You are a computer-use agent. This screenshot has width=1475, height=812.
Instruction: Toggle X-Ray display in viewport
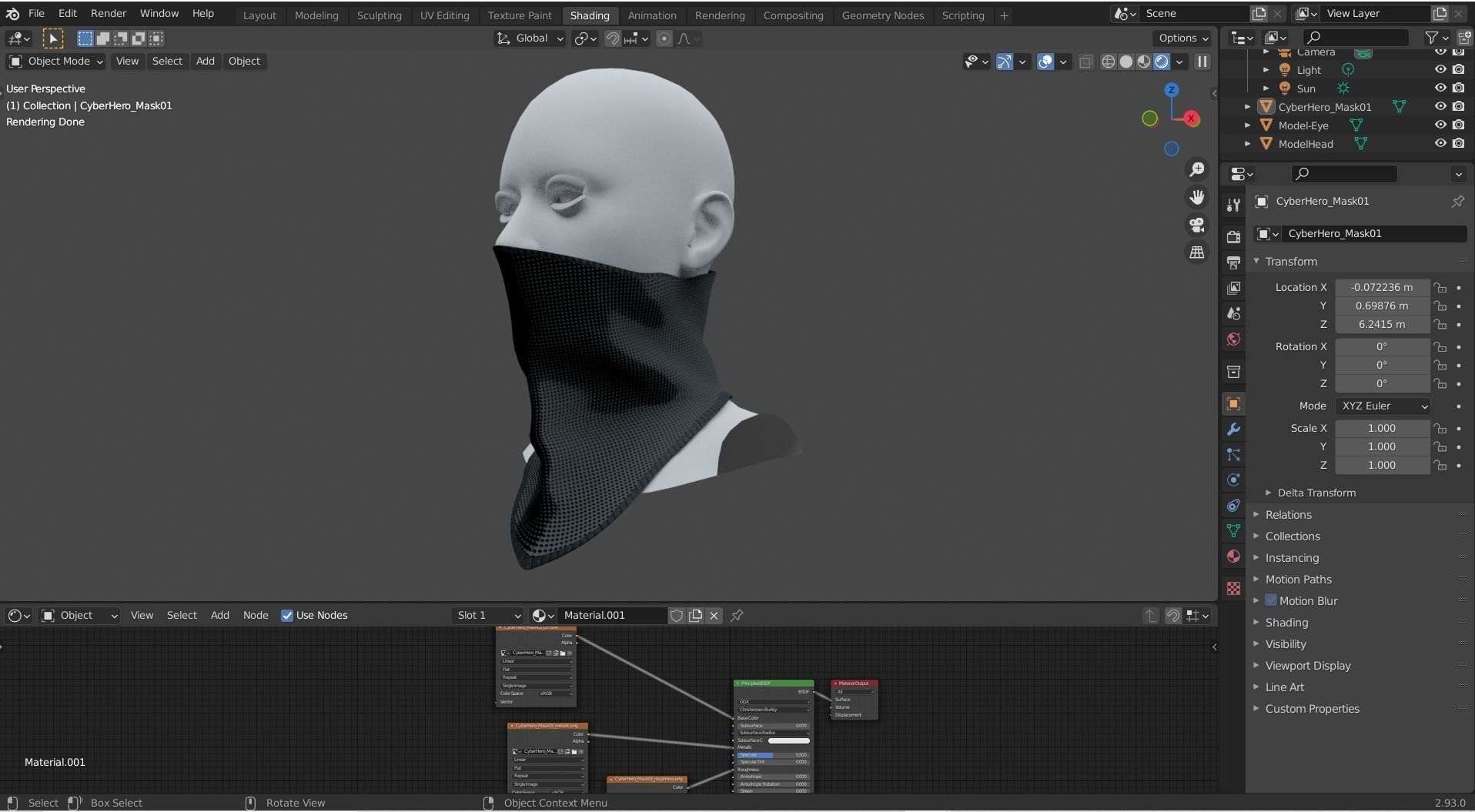point(1085,62)
